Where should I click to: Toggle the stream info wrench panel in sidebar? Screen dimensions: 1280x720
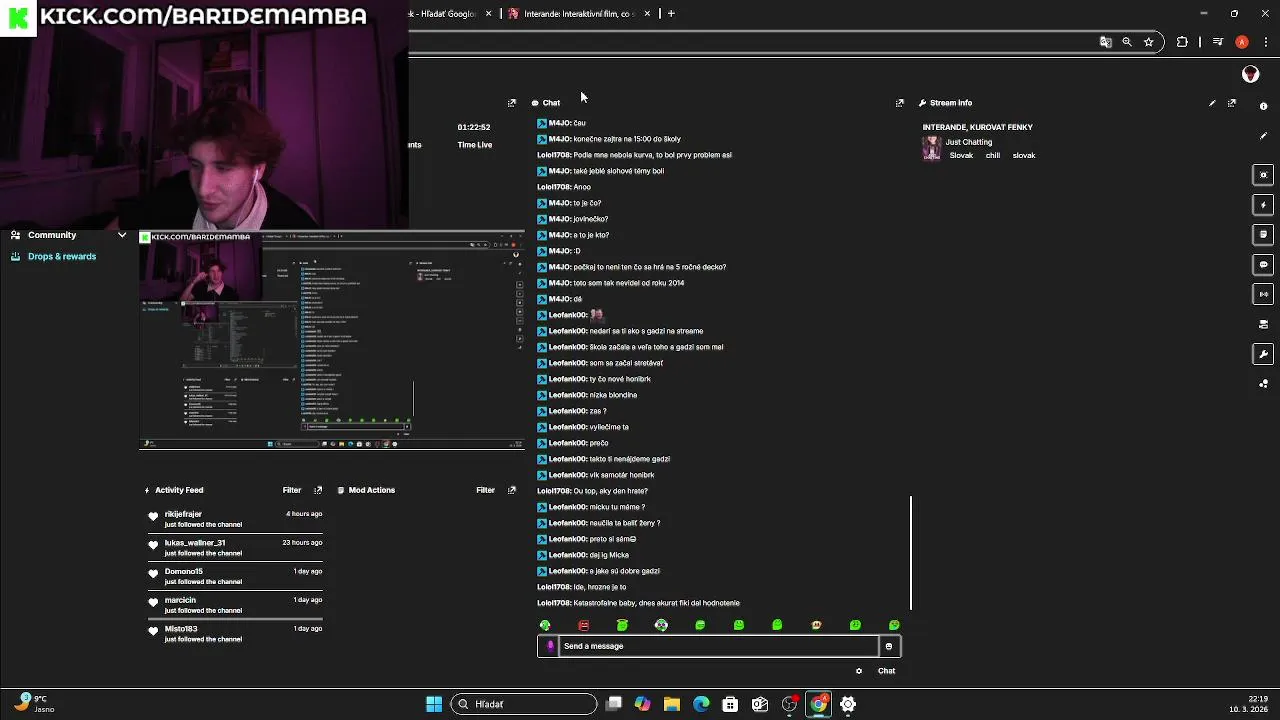point(1264,354)
